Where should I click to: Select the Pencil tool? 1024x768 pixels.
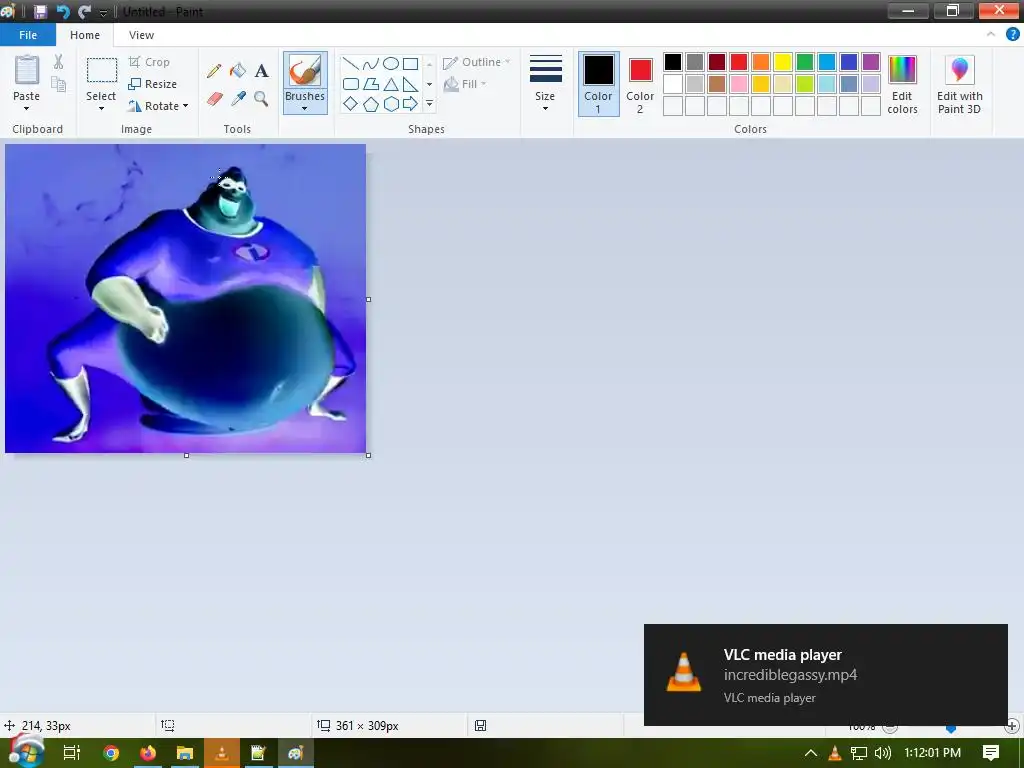[214, 71]
